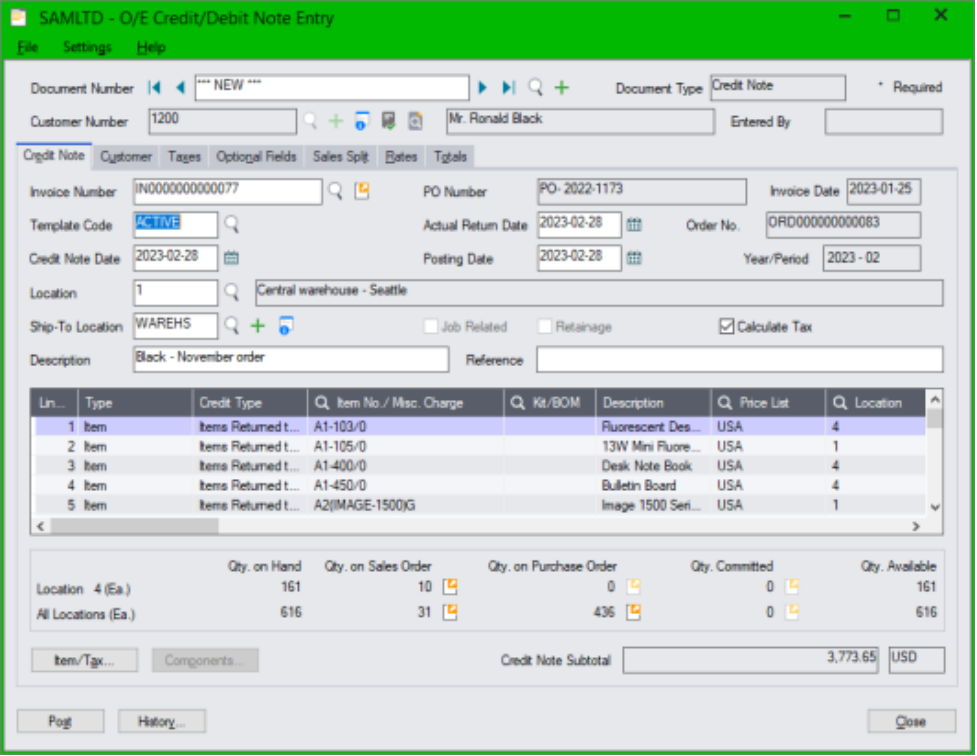The image size is (977, 756).
Task: Open the File menu
Action: [x=27, y=47]
